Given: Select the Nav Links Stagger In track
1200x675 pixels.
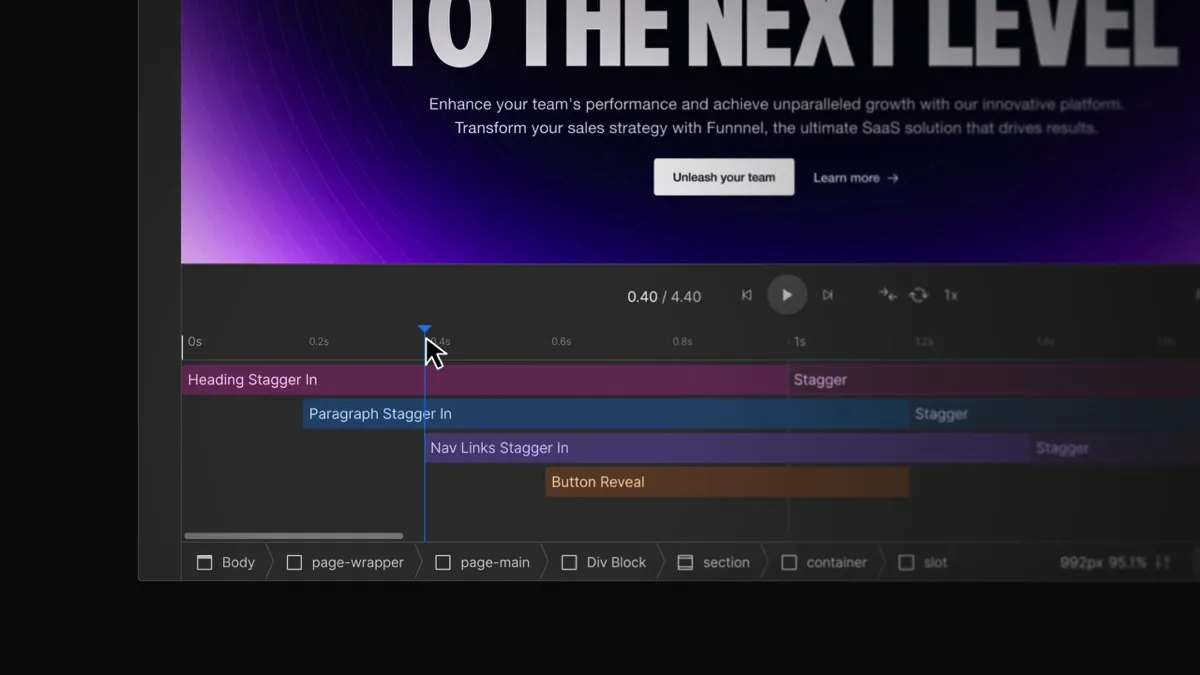Looking at the screenshot, I should [x=727, y=448].
